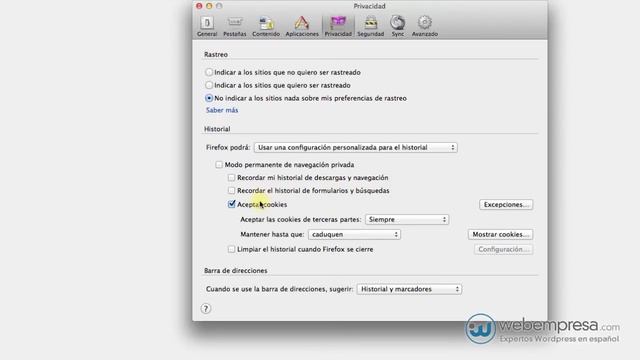The height and width of the screenshot is (360, 640).
Task: Check Recordar mi historial de descargas y navegación
Action: point(231,178)
